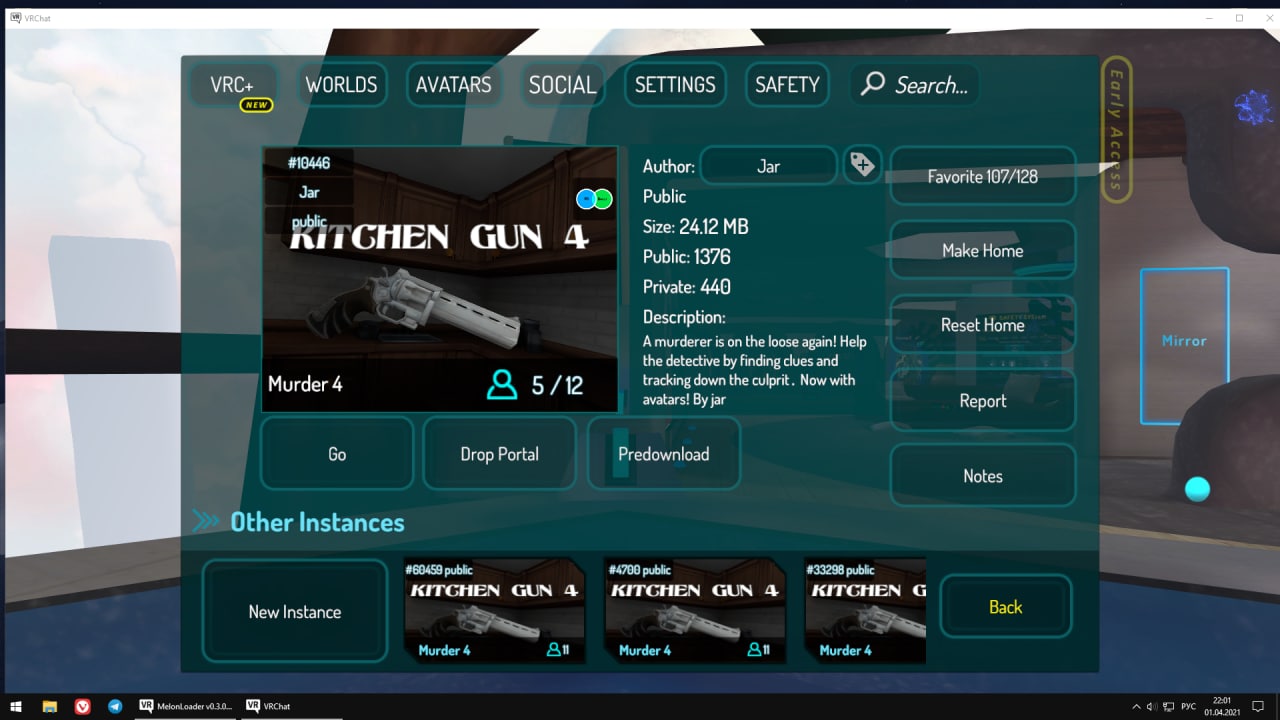Click the Other Instances arrows icon
The height and width of the screenshot is (720, 1280).
[x=206, y=521]
